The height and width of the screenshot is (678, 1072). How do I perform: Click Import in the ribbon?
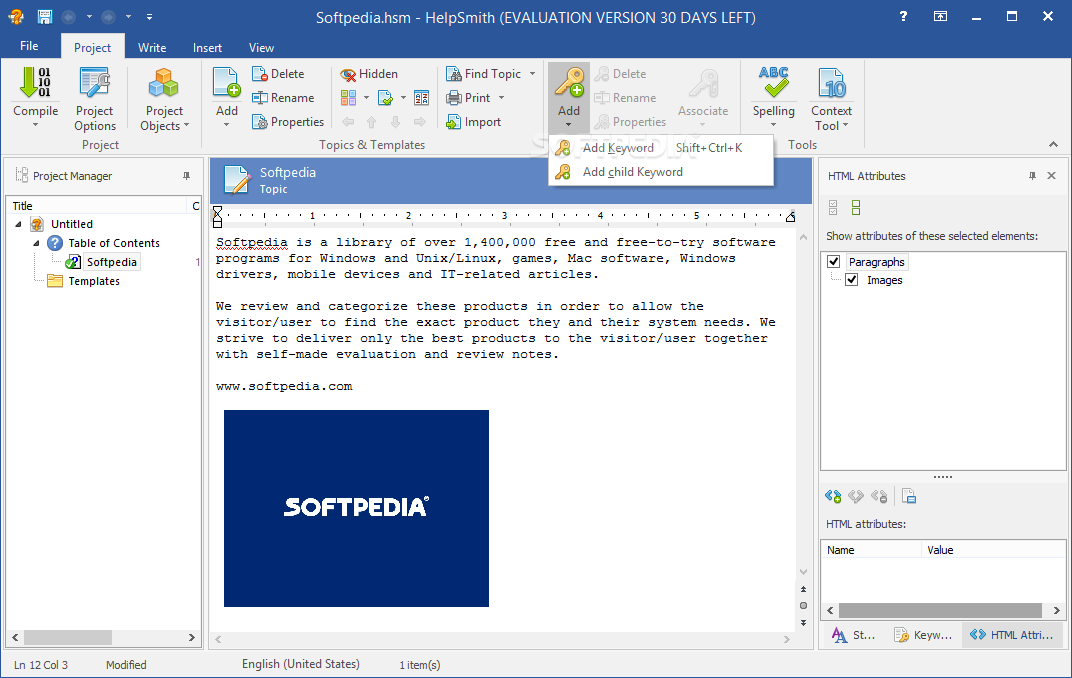coord(474,122)
